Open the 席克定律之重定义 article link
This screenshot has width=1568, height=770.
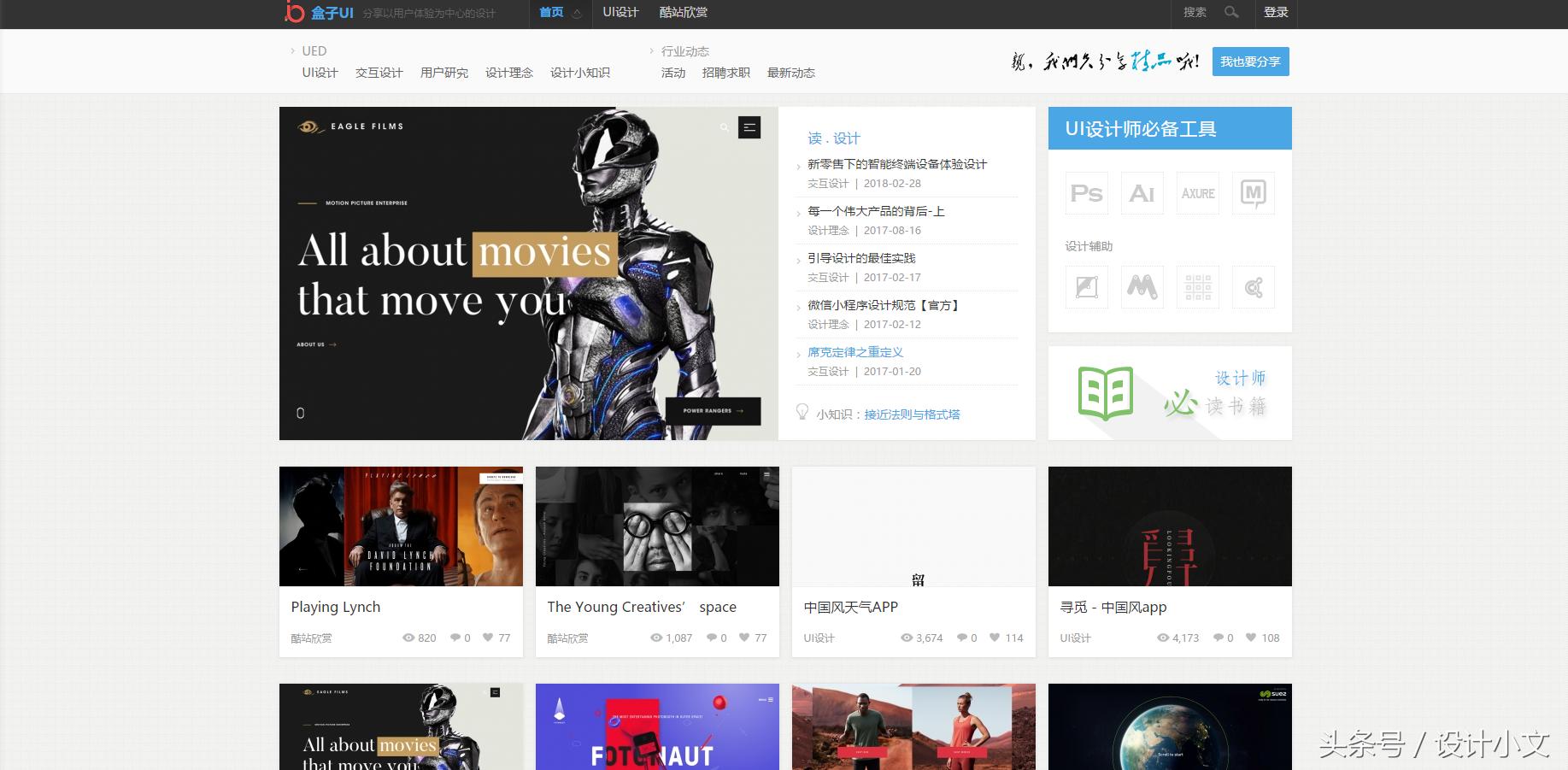click(854, 351)
